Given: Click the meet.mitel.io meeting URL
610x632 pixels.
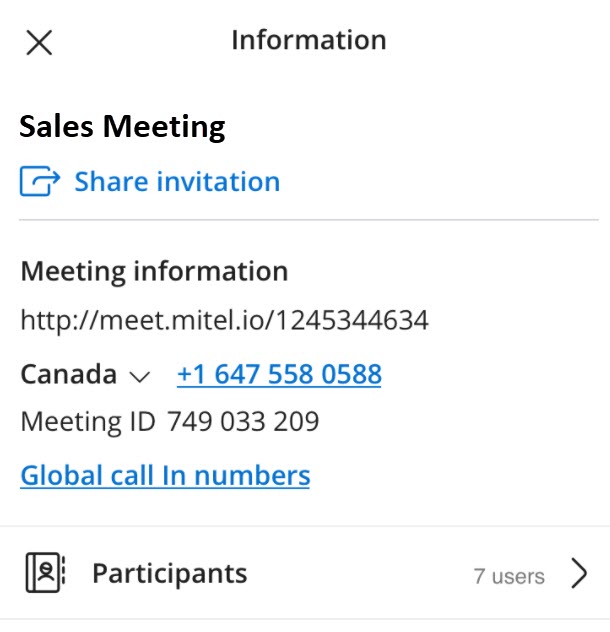Looking at the screenshot, I should point(225,321).
